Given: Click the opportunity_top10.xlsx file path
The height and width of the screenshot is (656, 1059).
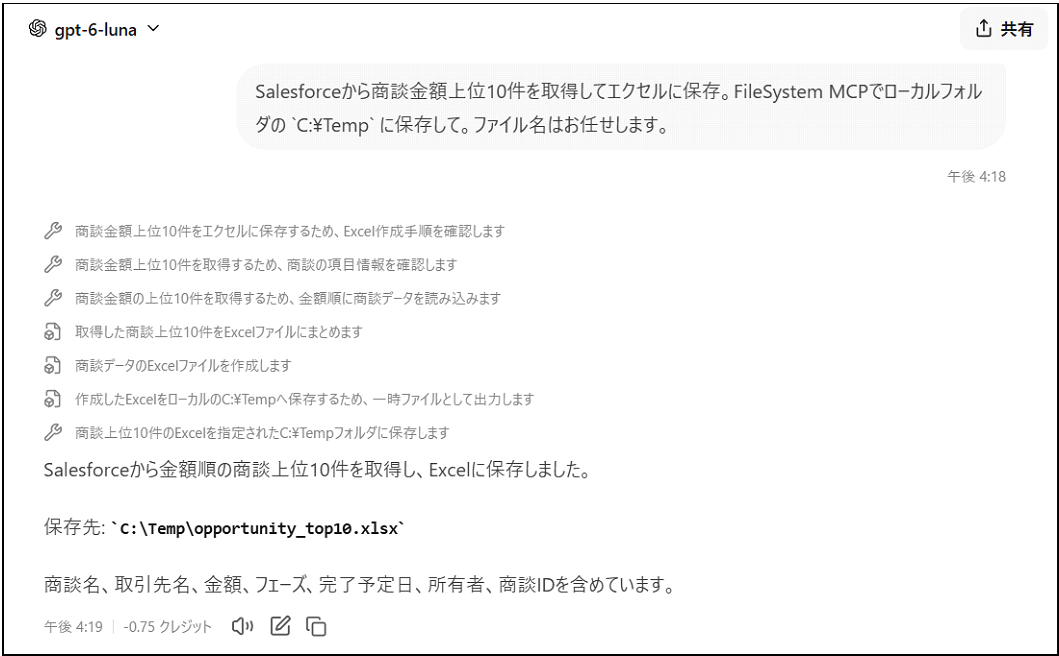Looking at the screenshot, I should coord(259,528).
